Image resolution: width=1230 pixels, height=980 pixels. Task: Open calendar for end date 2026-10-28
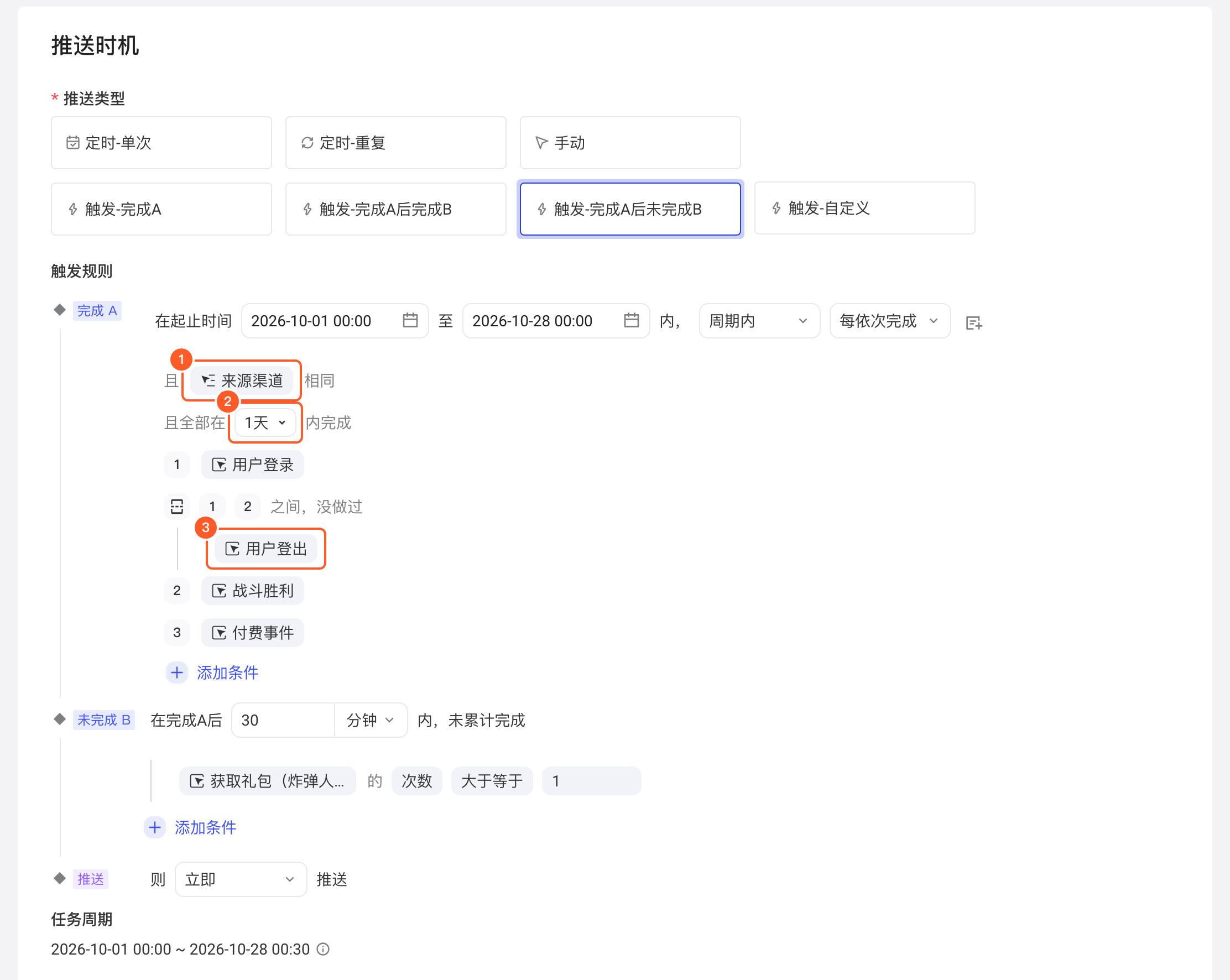(632, 321)
